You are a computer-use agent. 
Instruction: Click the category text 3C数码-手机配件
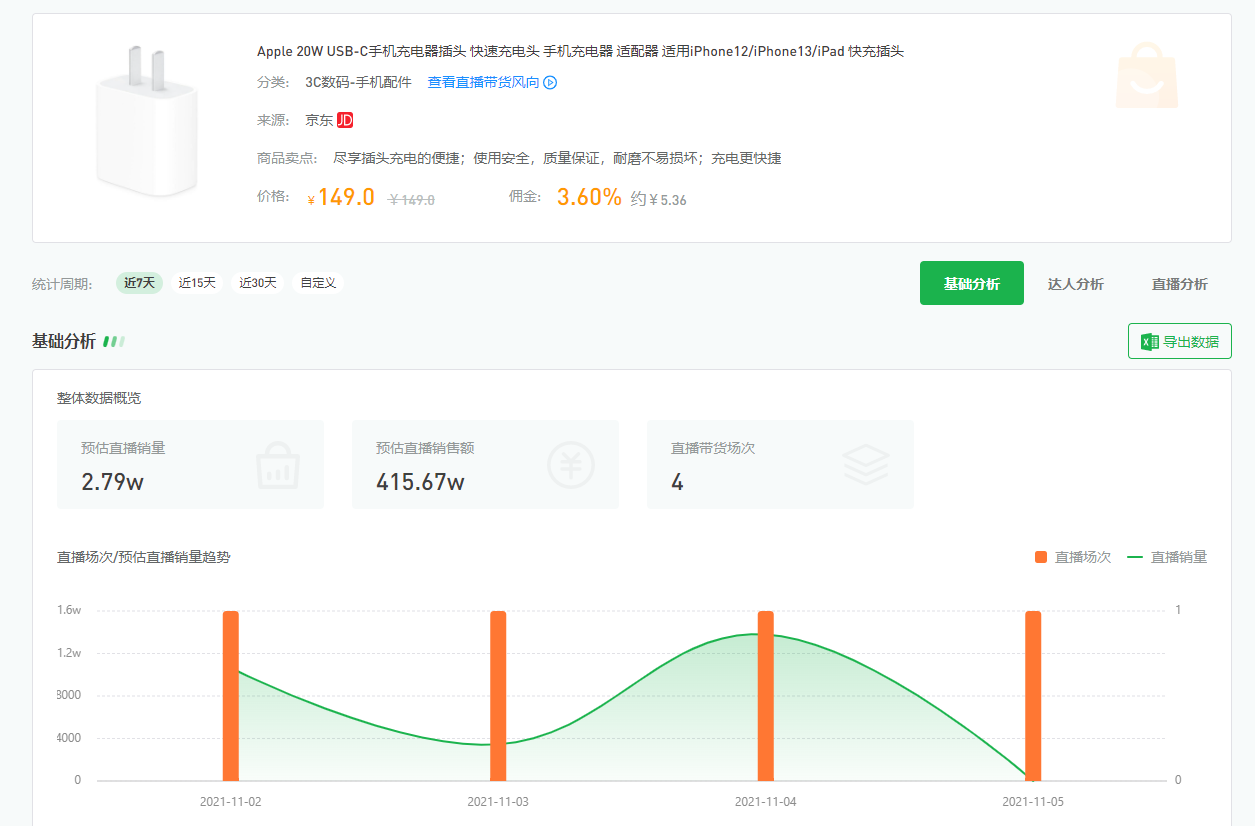click(358, 83)
